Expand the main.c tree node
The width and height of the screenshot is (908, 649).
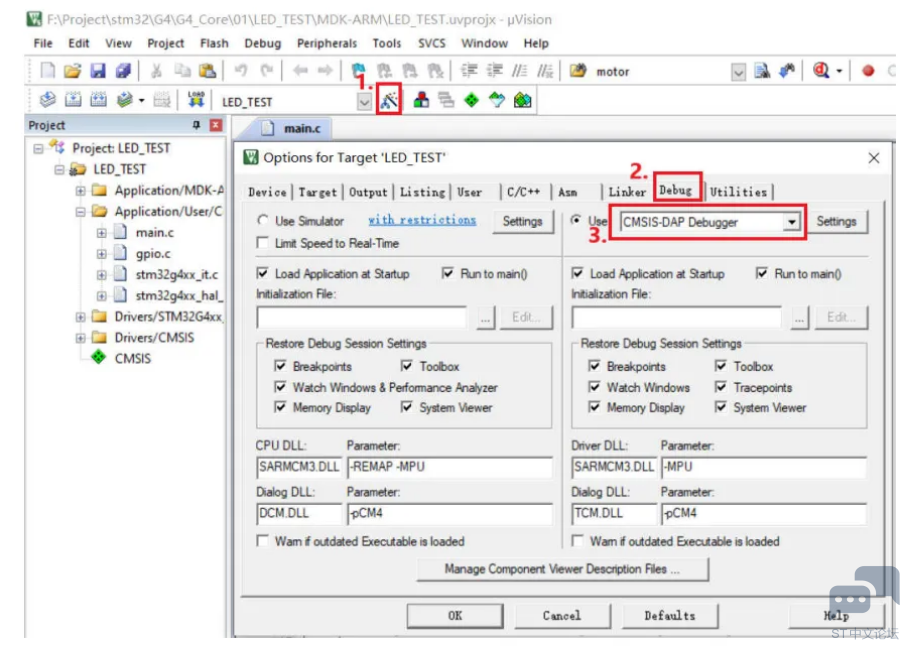101,233
